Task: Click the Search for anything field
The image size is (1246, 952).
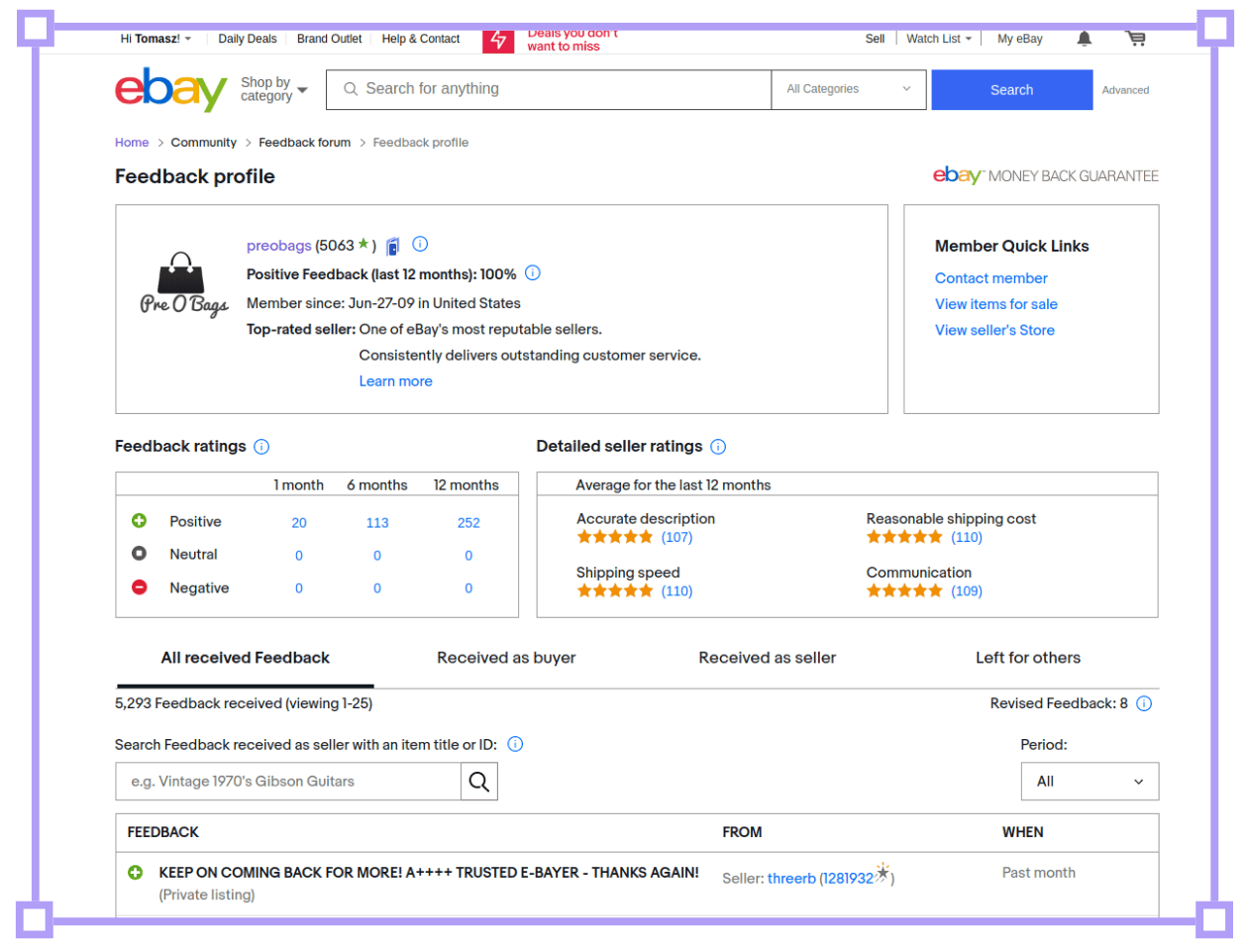Action: coord(549,89)
